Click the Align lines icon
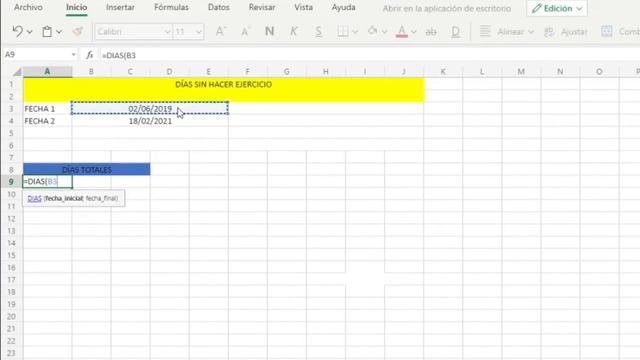The width and height of the screenshot is (640, 360). [x=485, y=31]
